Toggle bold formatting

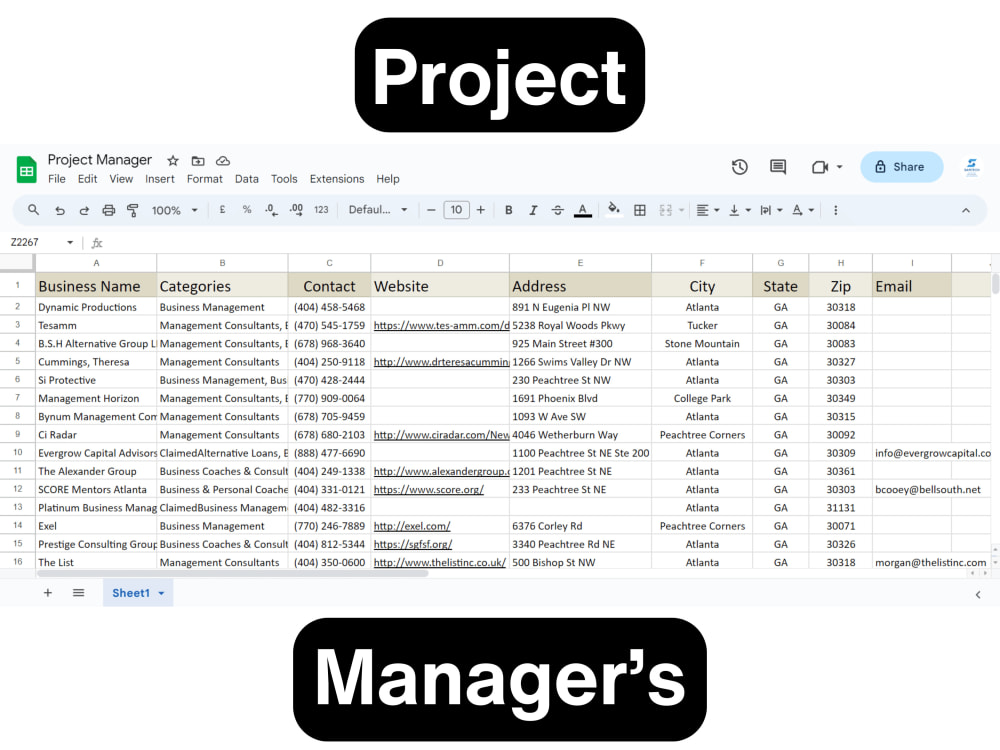tap(508, 210)
